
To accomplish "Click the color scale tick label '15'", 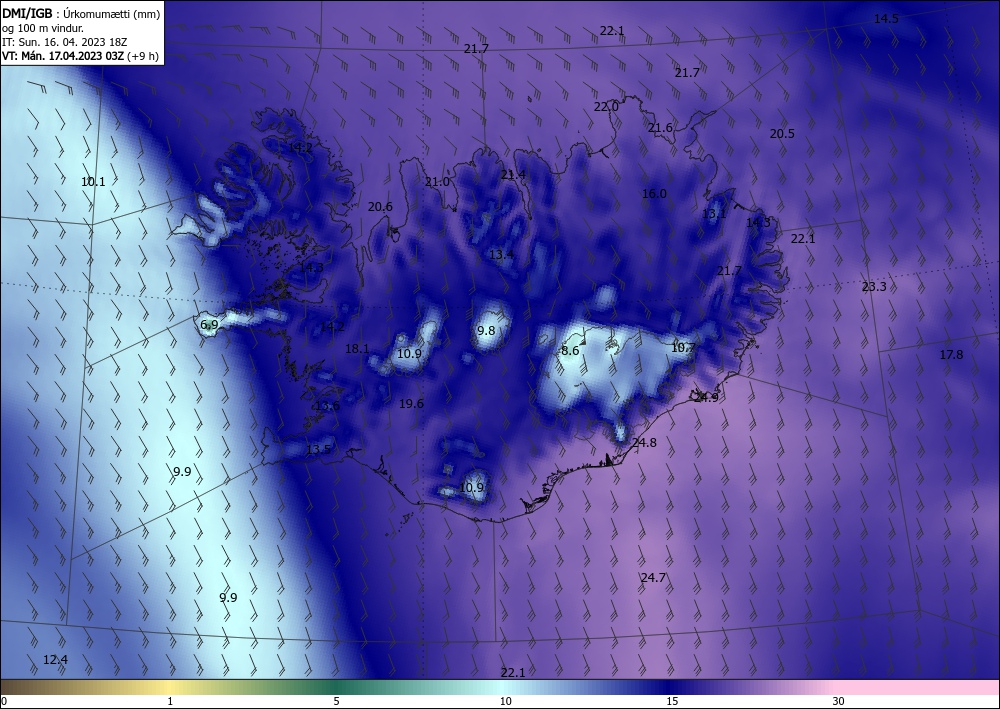I will coord(672,701).
